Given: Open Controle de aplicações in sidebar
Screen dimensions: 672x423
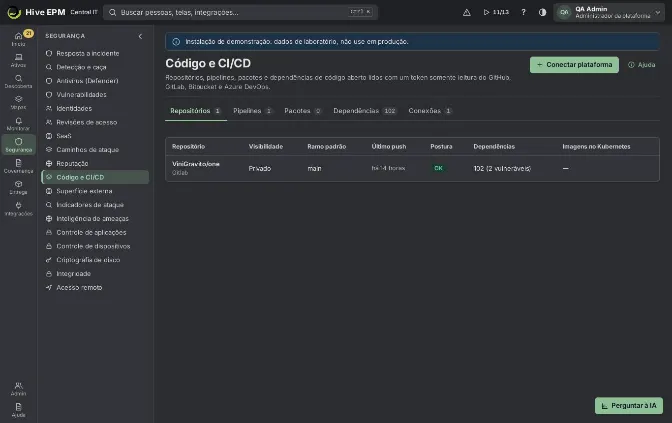Looking at the screenshot, I should point(95,232).
